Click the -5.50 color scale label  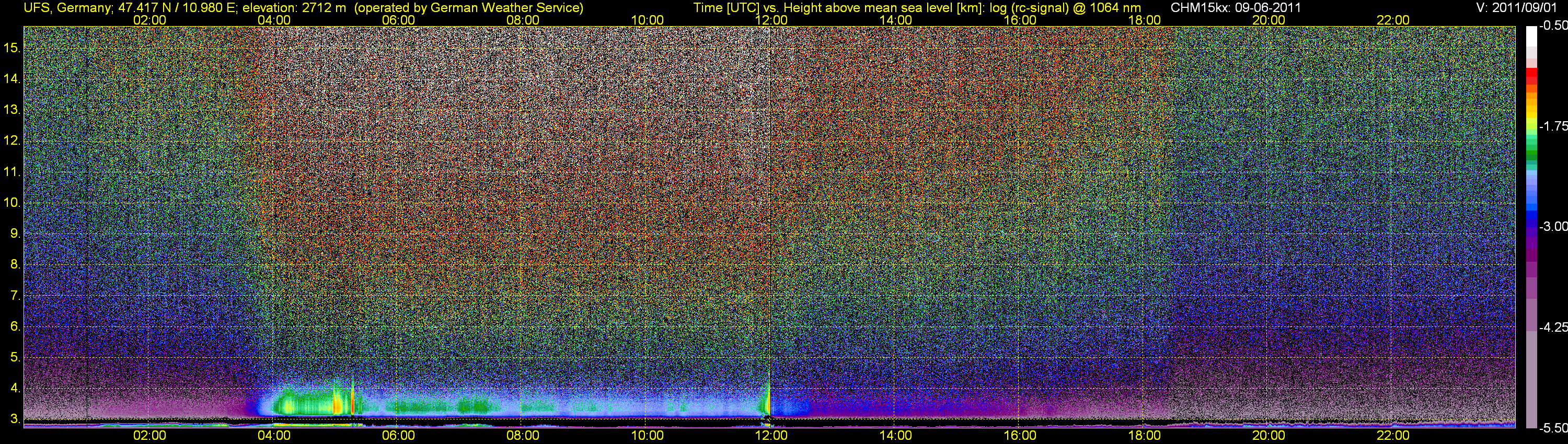pyautogui.click(x=1553, y=428)
